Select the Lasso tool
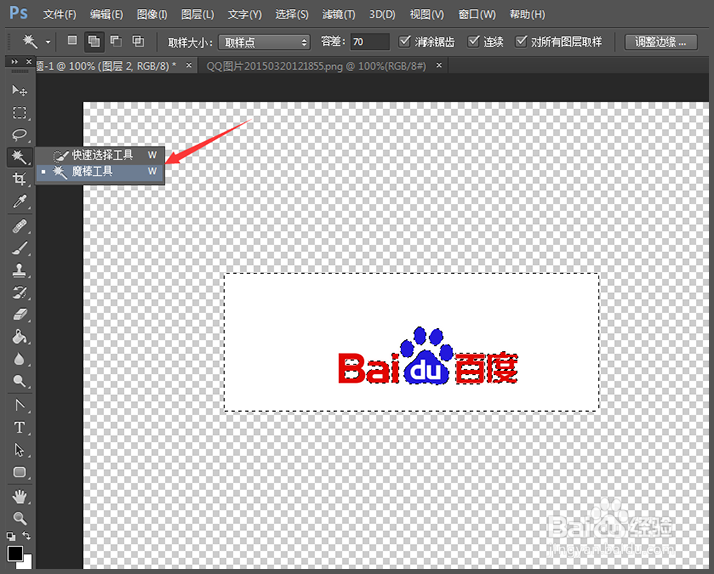The height and width of the screenshot is (574, 714). click(x=19, y=135)
